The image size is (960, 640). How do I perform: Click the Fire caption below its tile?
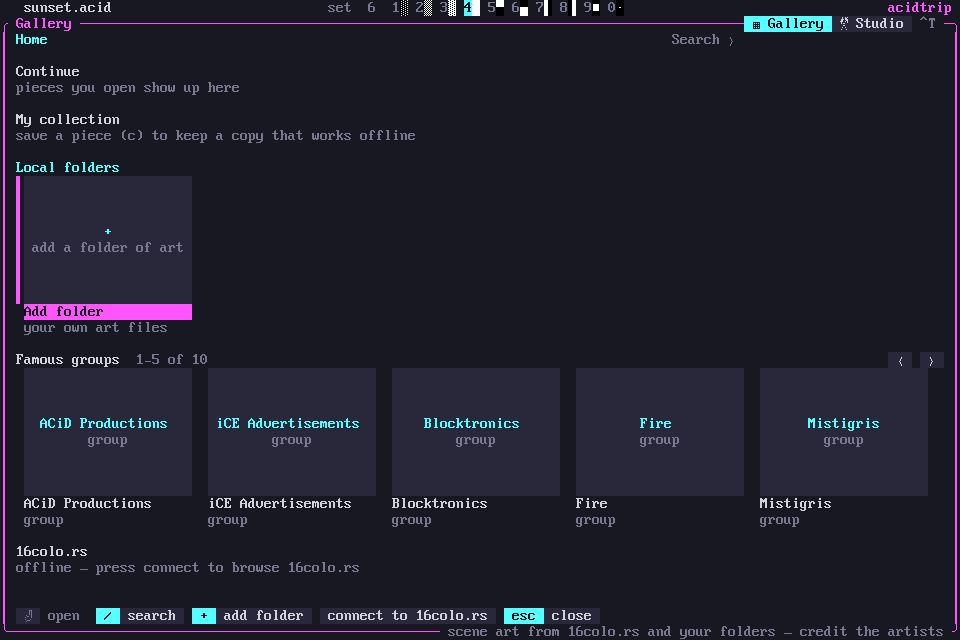(x=591, y=503)
